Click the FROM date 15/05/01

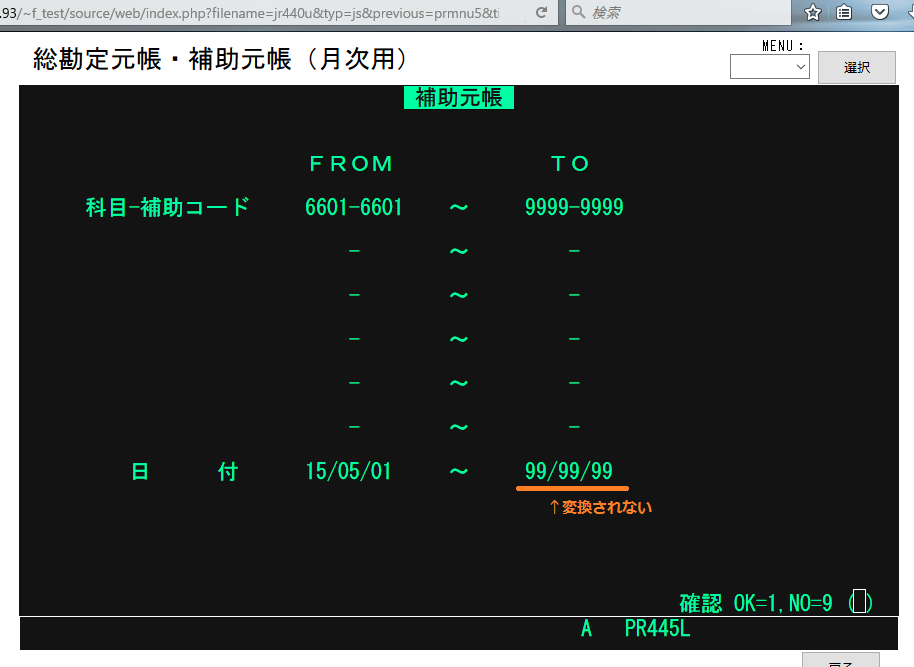pos(348,472)
